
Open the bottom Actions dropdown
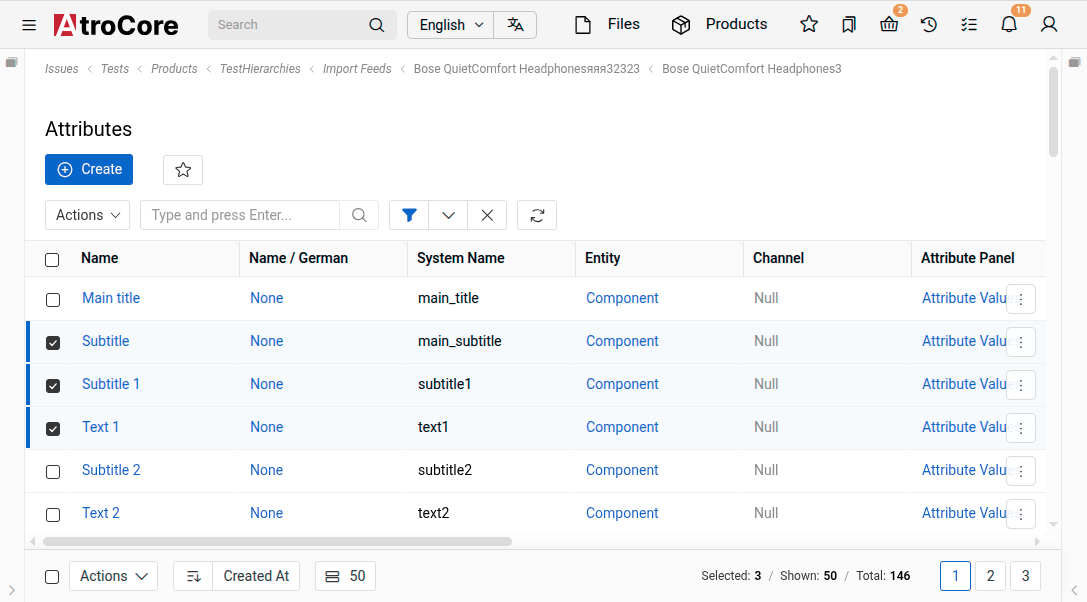(x=114, y=576)
